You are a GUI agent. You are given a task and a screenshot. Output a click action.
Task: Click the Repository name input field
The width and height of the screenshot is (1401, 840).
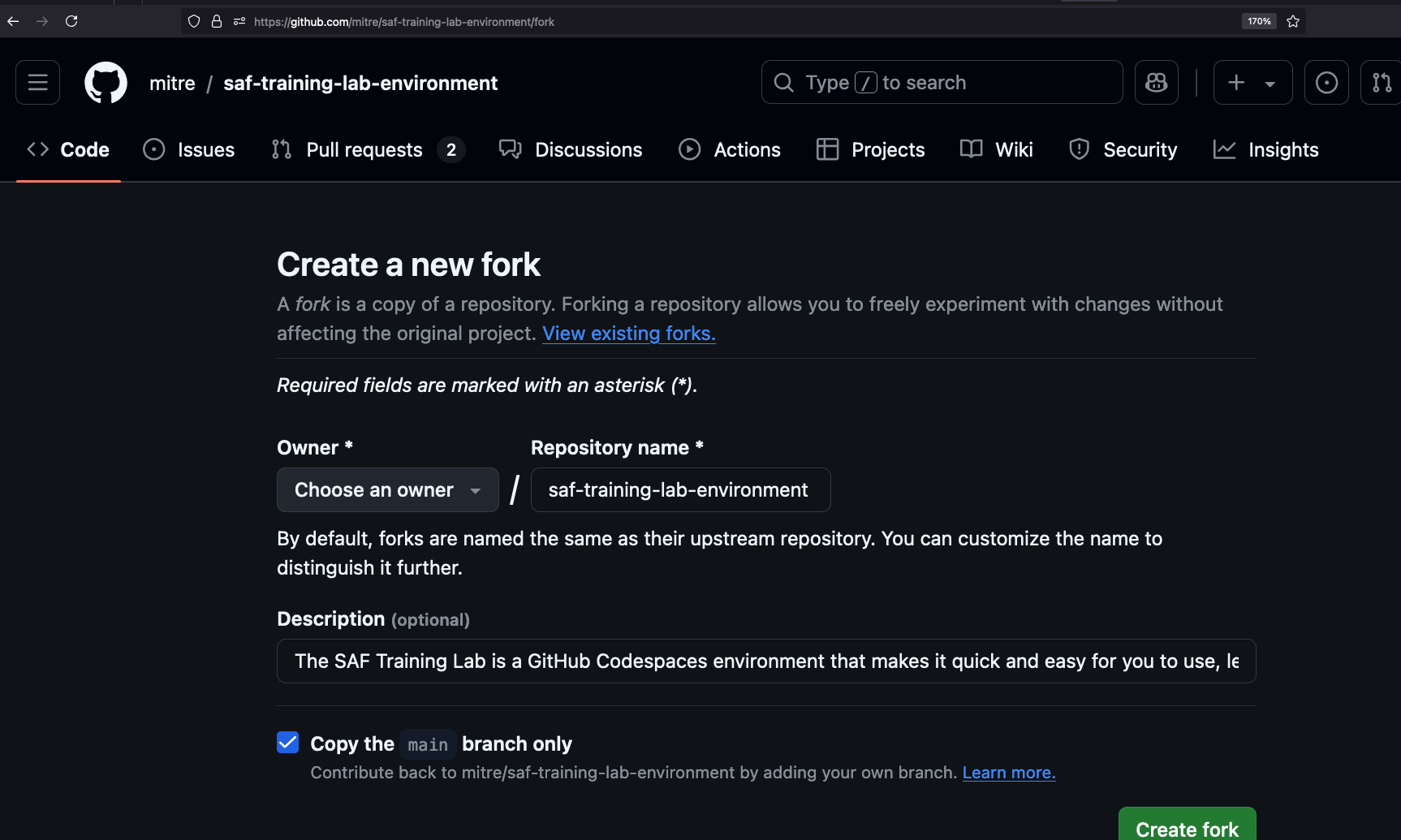tap(680, 489)
